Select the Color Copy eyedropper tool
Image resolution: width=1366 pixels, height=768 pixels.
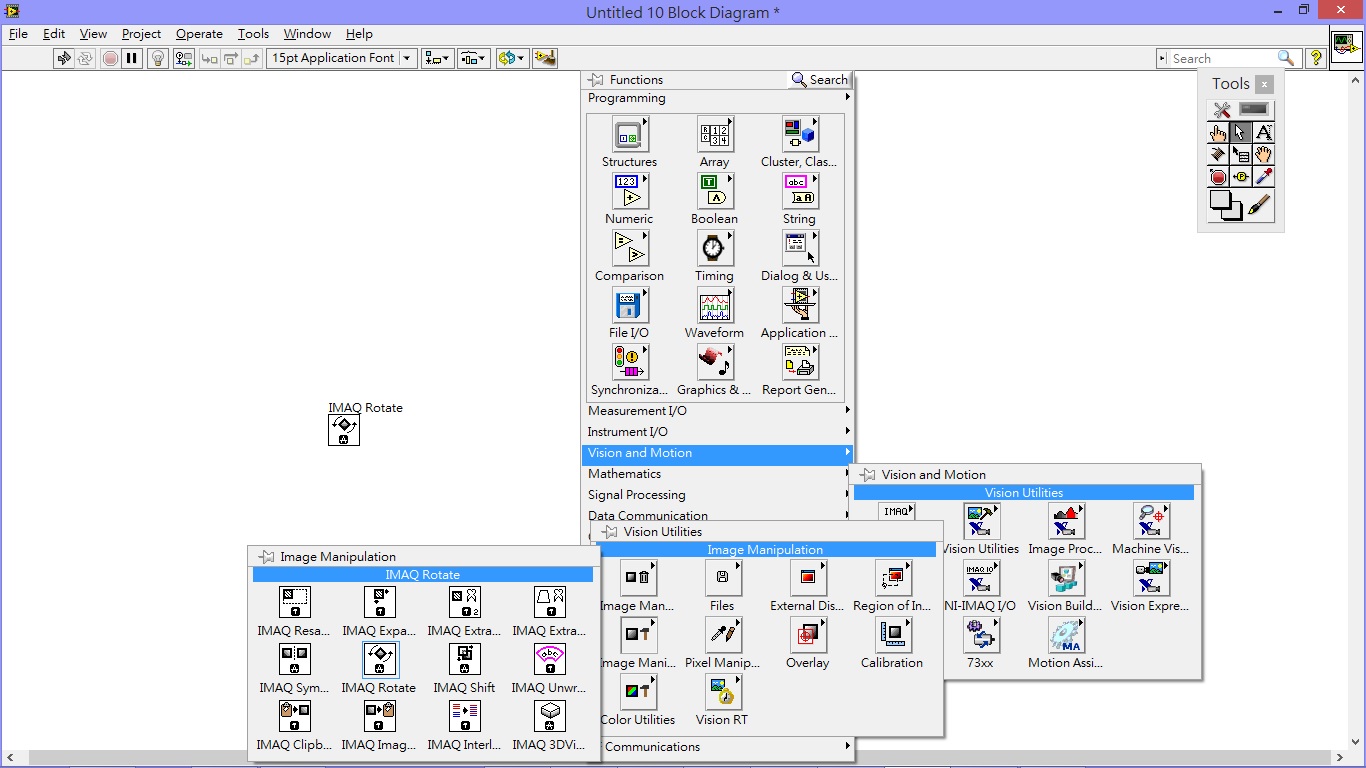(1264, 177)
